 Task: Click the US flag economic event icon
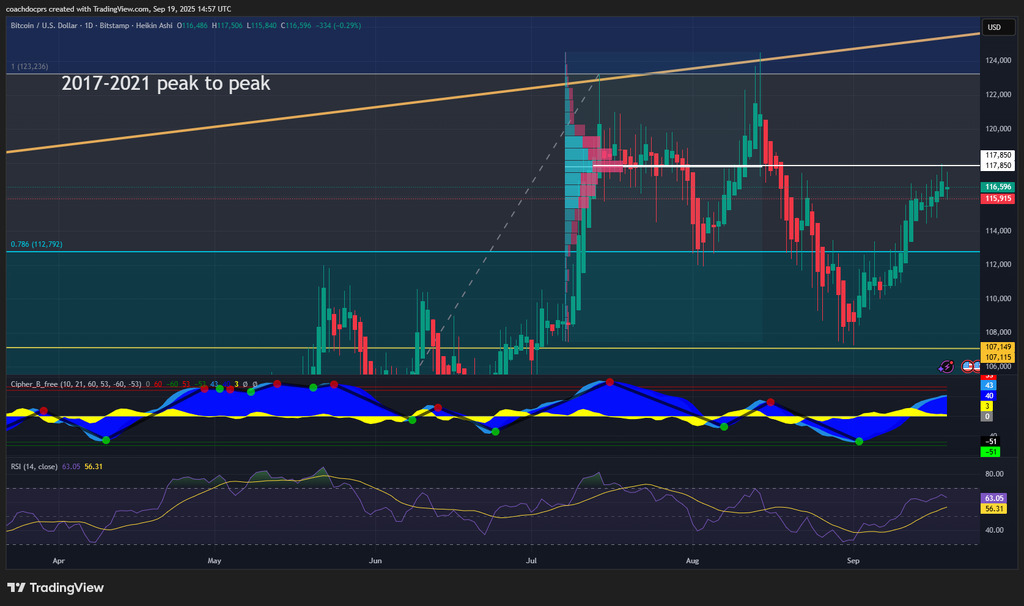point(969,367)
